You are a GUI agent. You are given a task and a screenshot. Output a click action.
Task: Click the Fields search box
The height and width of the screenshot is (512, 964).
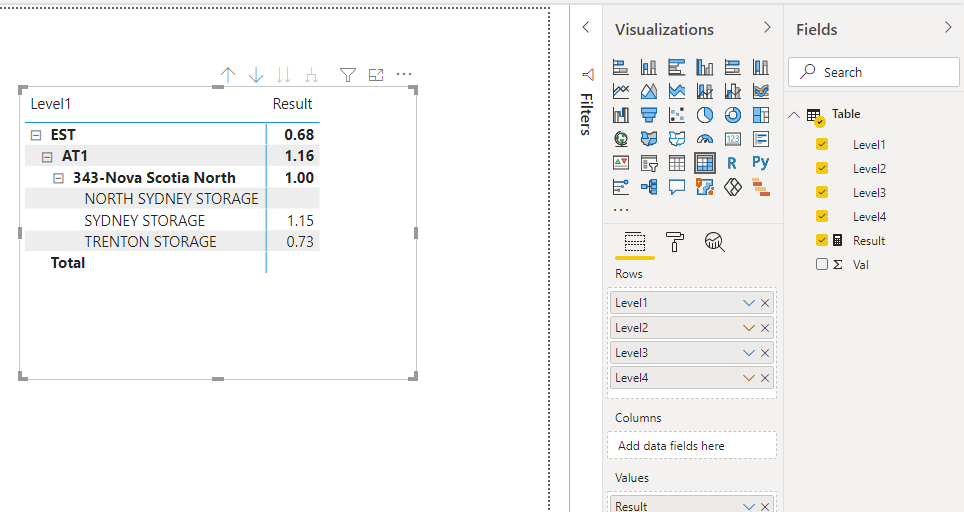tap(874, 73)
